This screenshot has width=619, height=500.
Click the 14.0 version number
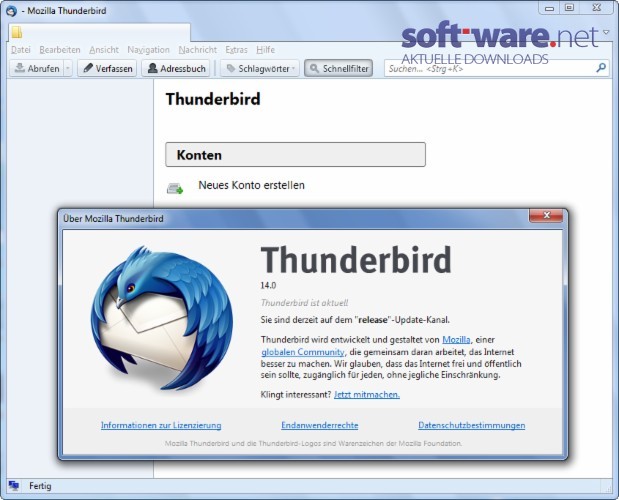tap(268, 285)
